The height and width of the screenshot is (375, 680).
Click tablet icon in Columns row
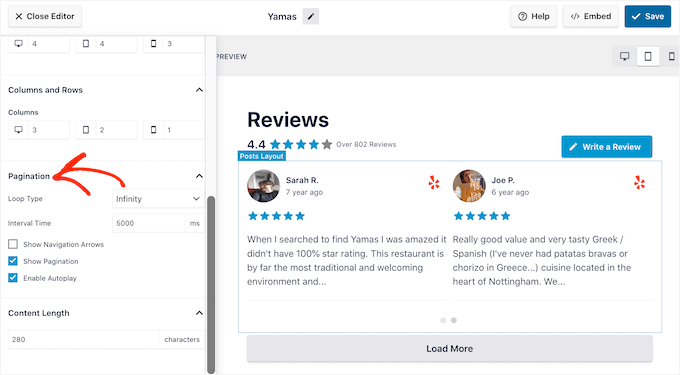pyautogui.click(x=86, y=130)
